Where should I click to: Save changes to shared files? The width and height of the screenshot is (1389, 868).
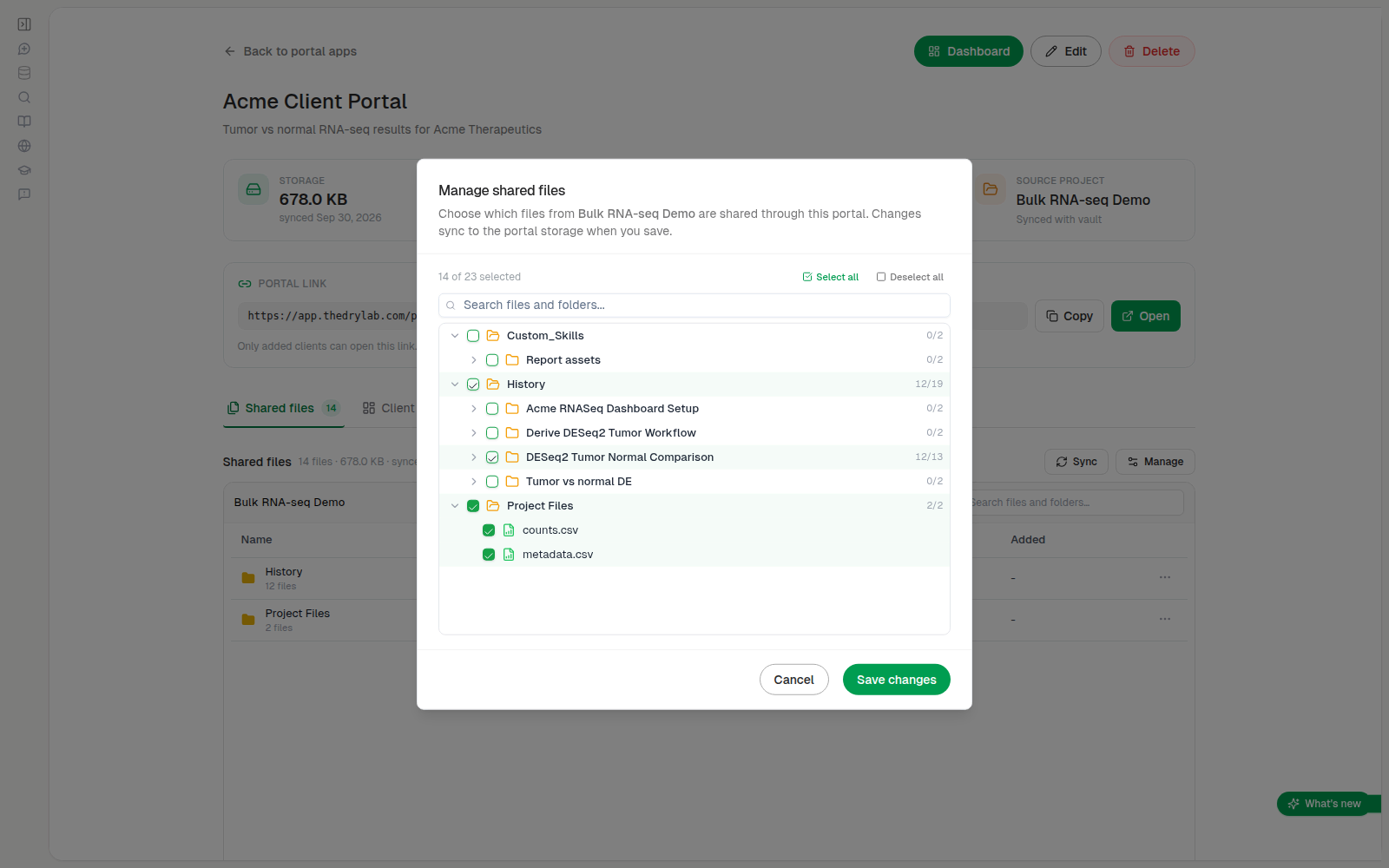(897, 680)
